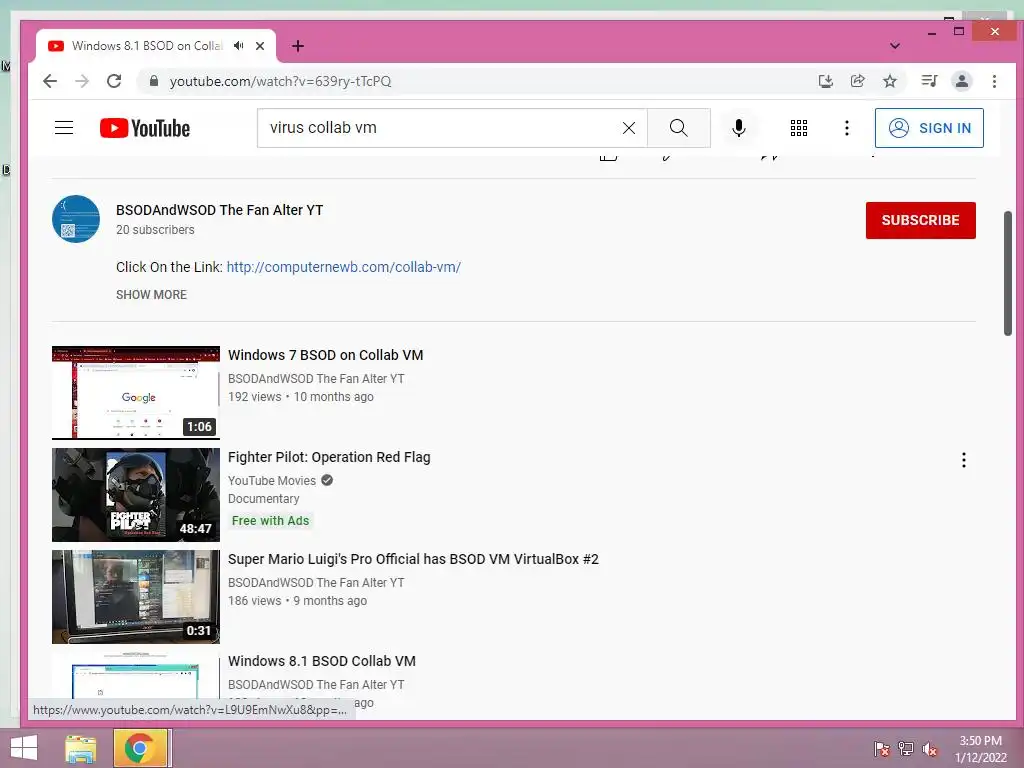The width and height of the screenshot is (1024, 768).
Task: Click the Documentary label
Action: [x=263, y=499]
